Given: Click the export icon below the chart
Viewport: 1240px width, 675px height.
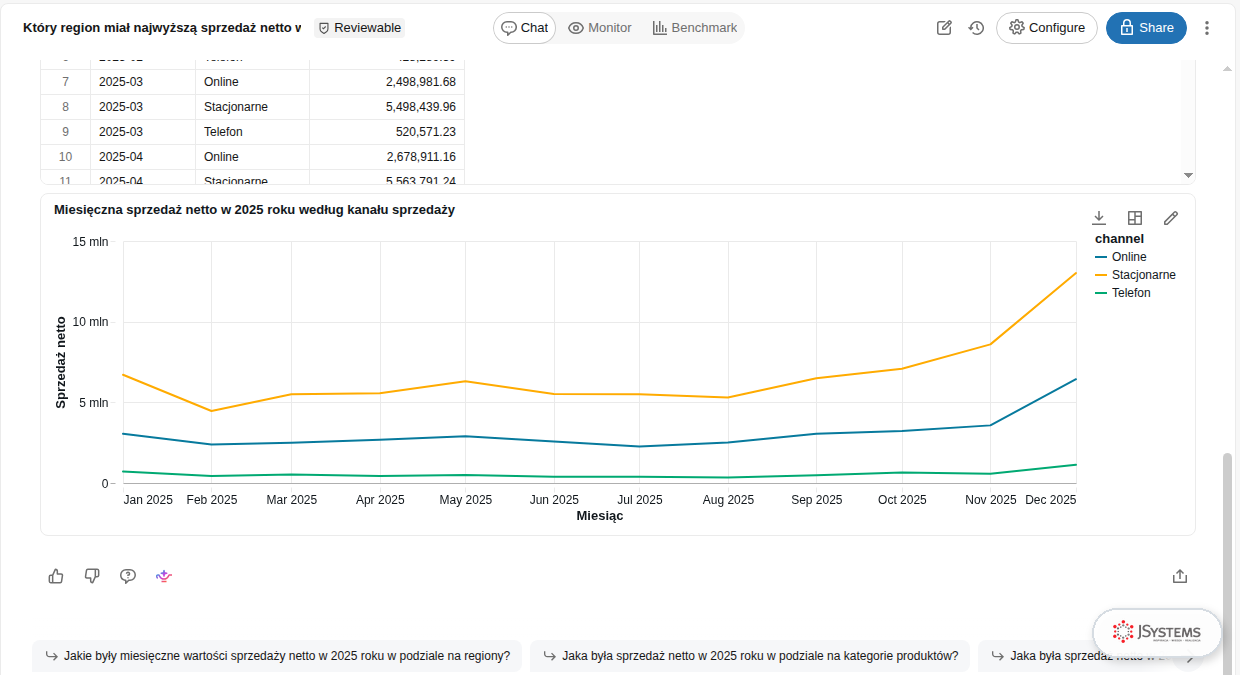Looking at the screenshot, I should [1180, 576].
